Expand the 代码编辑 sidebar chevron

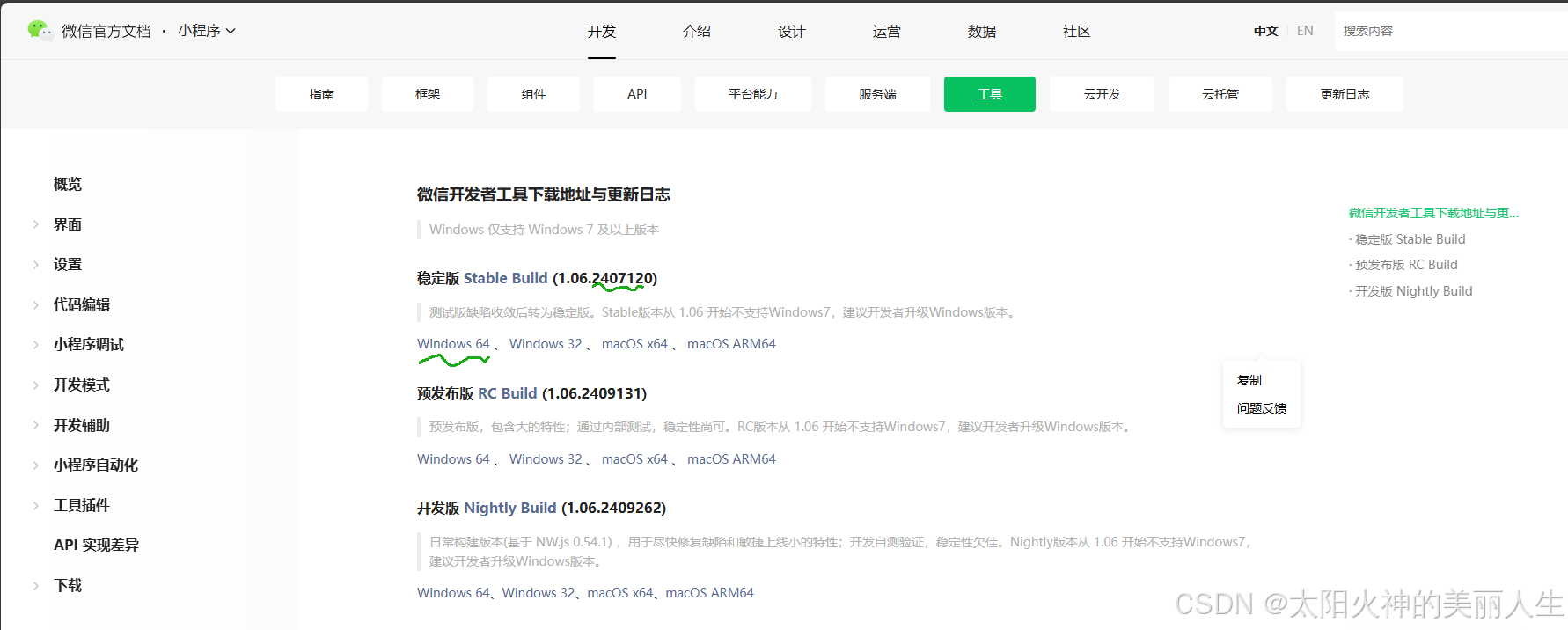point(36,304)
